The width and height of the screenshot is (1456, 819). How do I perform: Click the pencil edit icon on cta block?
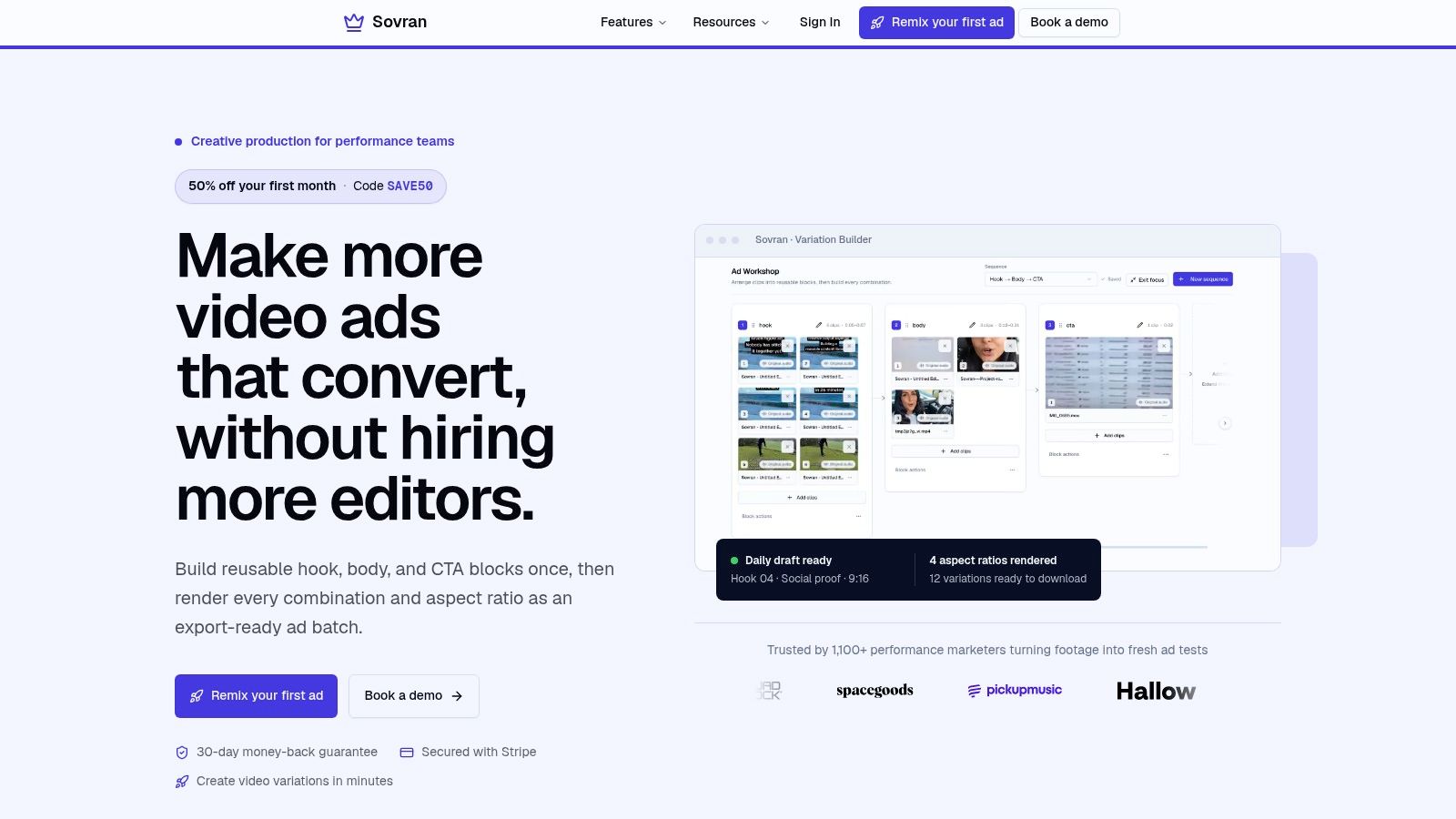1139,325
